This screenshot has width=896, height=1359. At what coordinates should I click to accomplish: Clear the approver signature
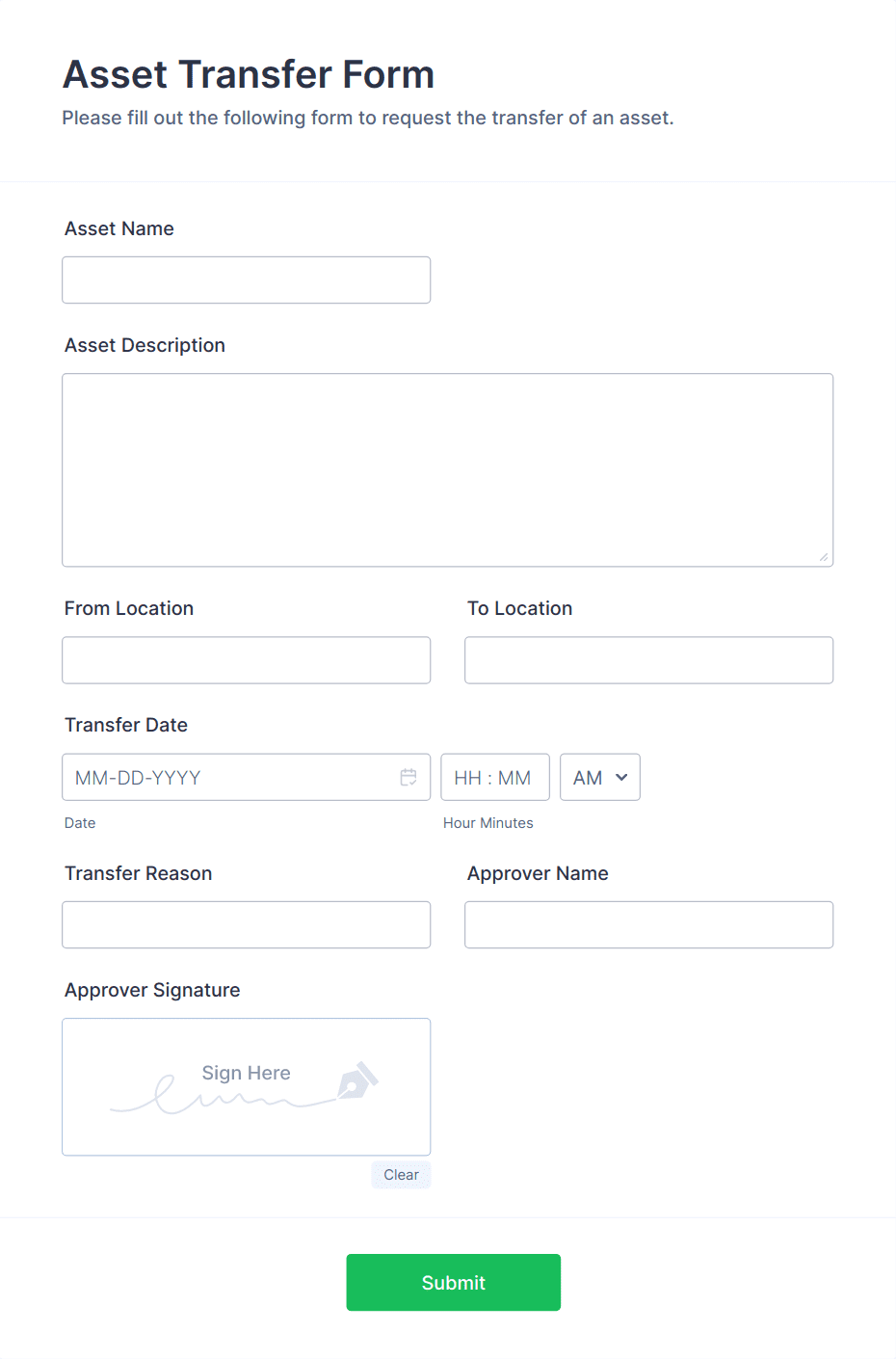(x=401, y=1174)
